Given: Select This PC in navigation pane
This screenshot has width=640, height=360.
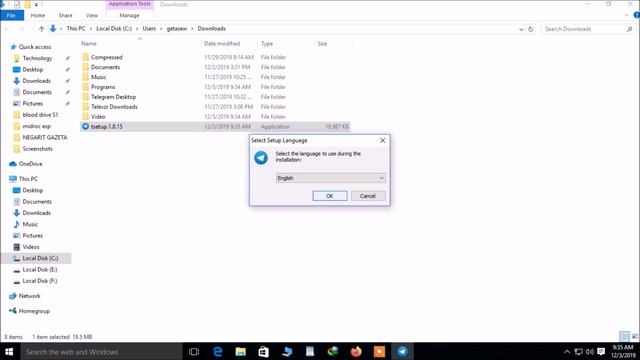Looking at the screenshot, I should coord(28,179).
